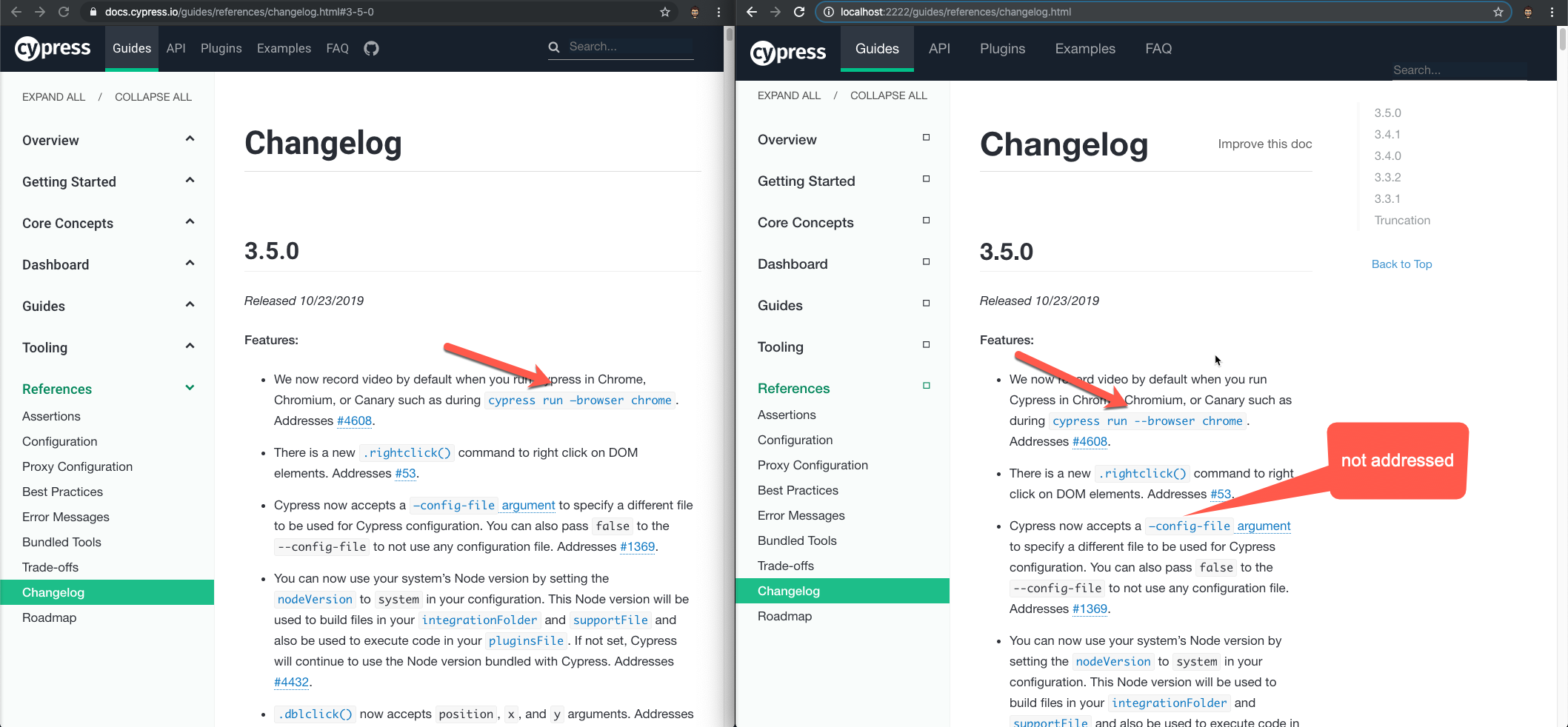Click left window address bar URL
The width and height of the screenshot is (1568, 727).
239,12
